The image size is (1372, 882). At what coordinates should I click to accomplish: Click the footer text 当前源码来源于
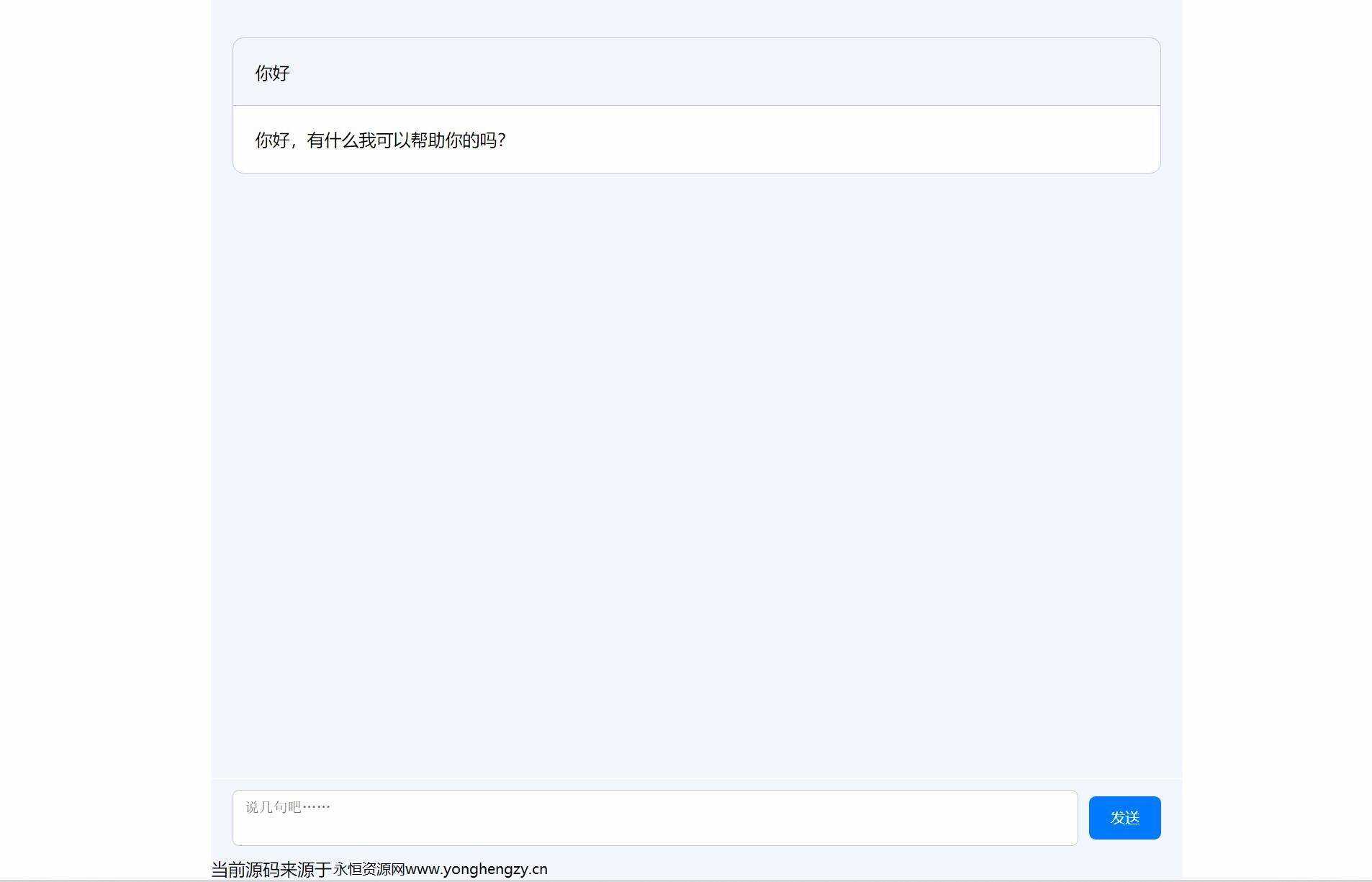(x=269, y=868)
